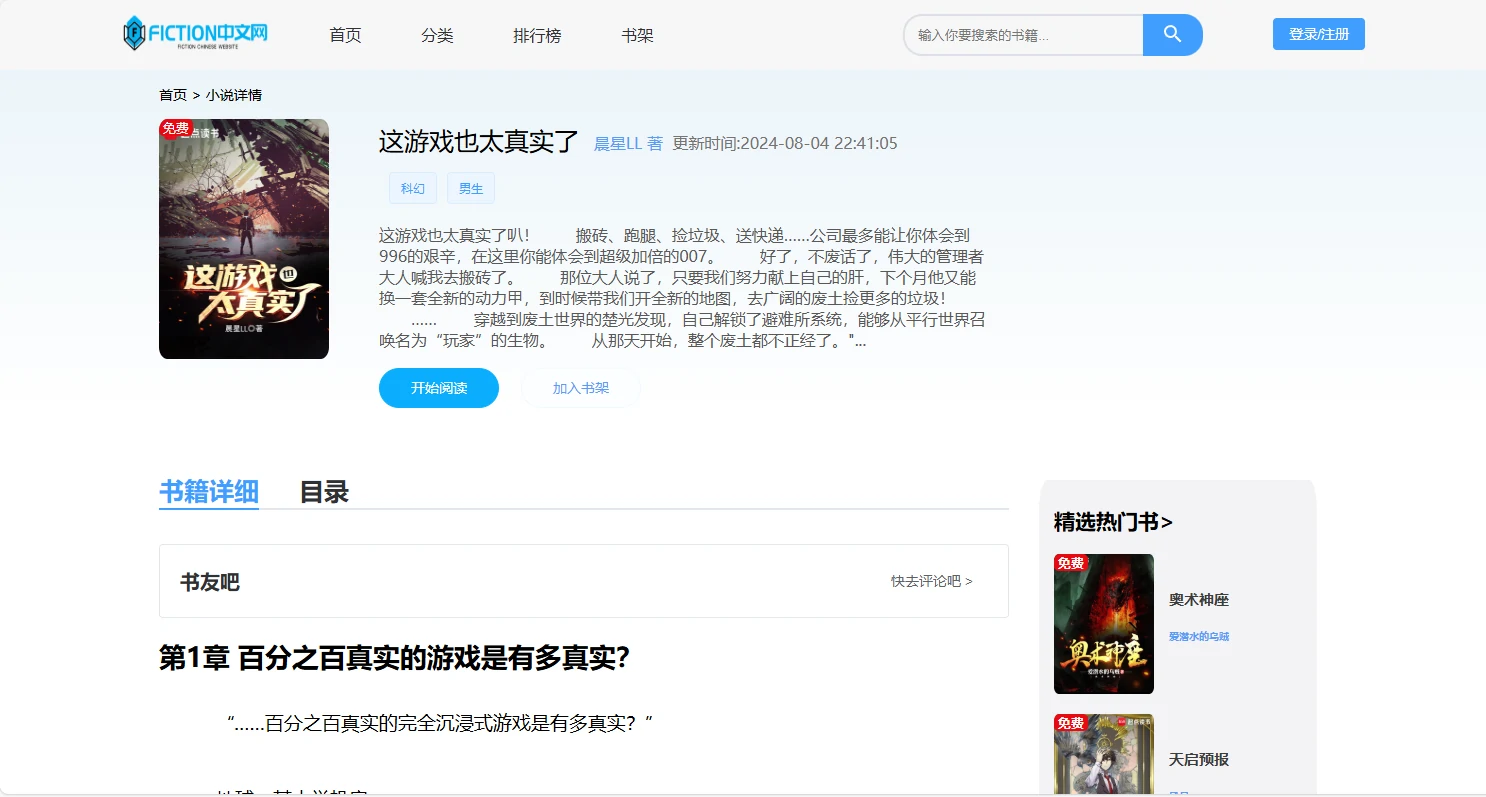Open author 晨星LL's link

click(628, 143)
